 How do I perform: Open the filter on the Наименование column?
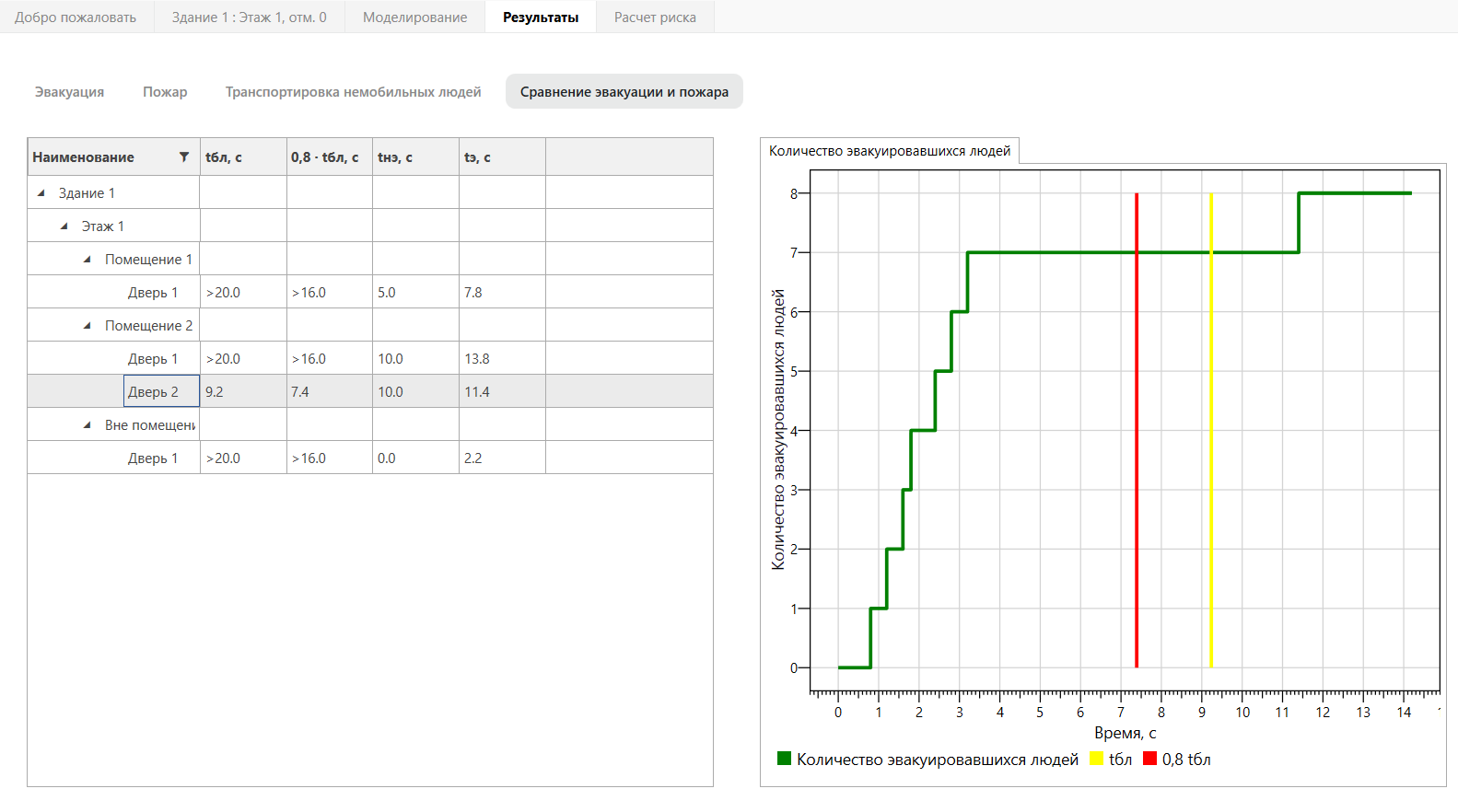pos(184,157)
